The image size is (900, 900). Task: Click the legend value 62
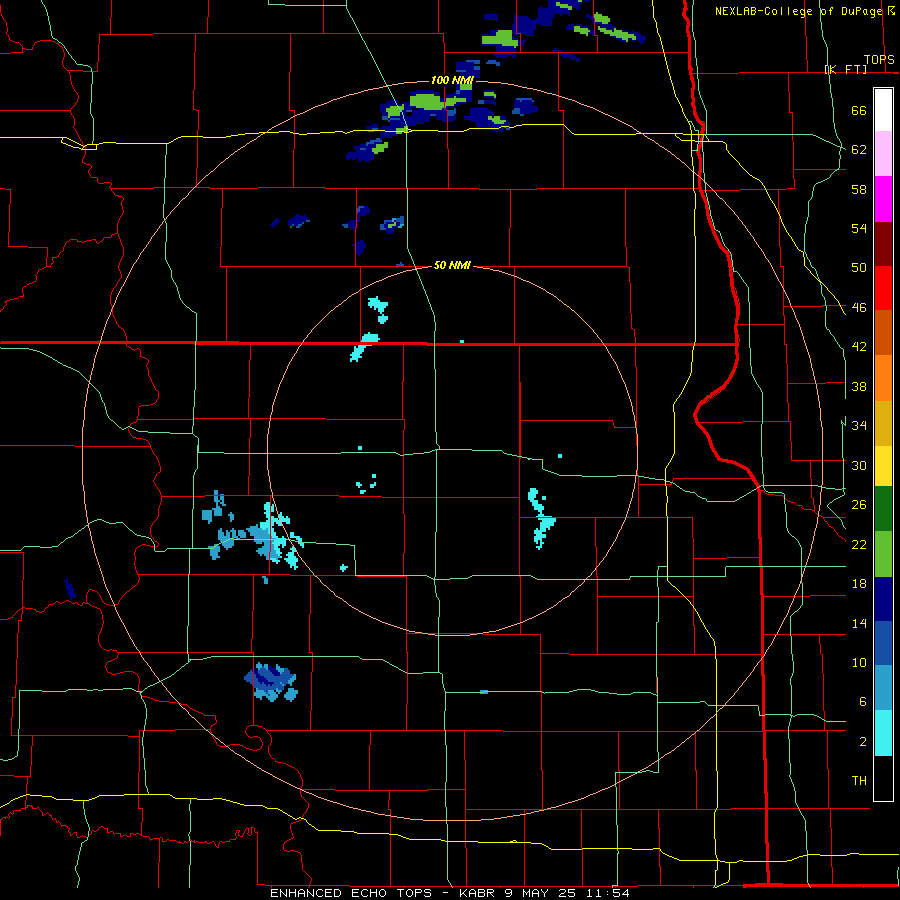pos(859,150)
